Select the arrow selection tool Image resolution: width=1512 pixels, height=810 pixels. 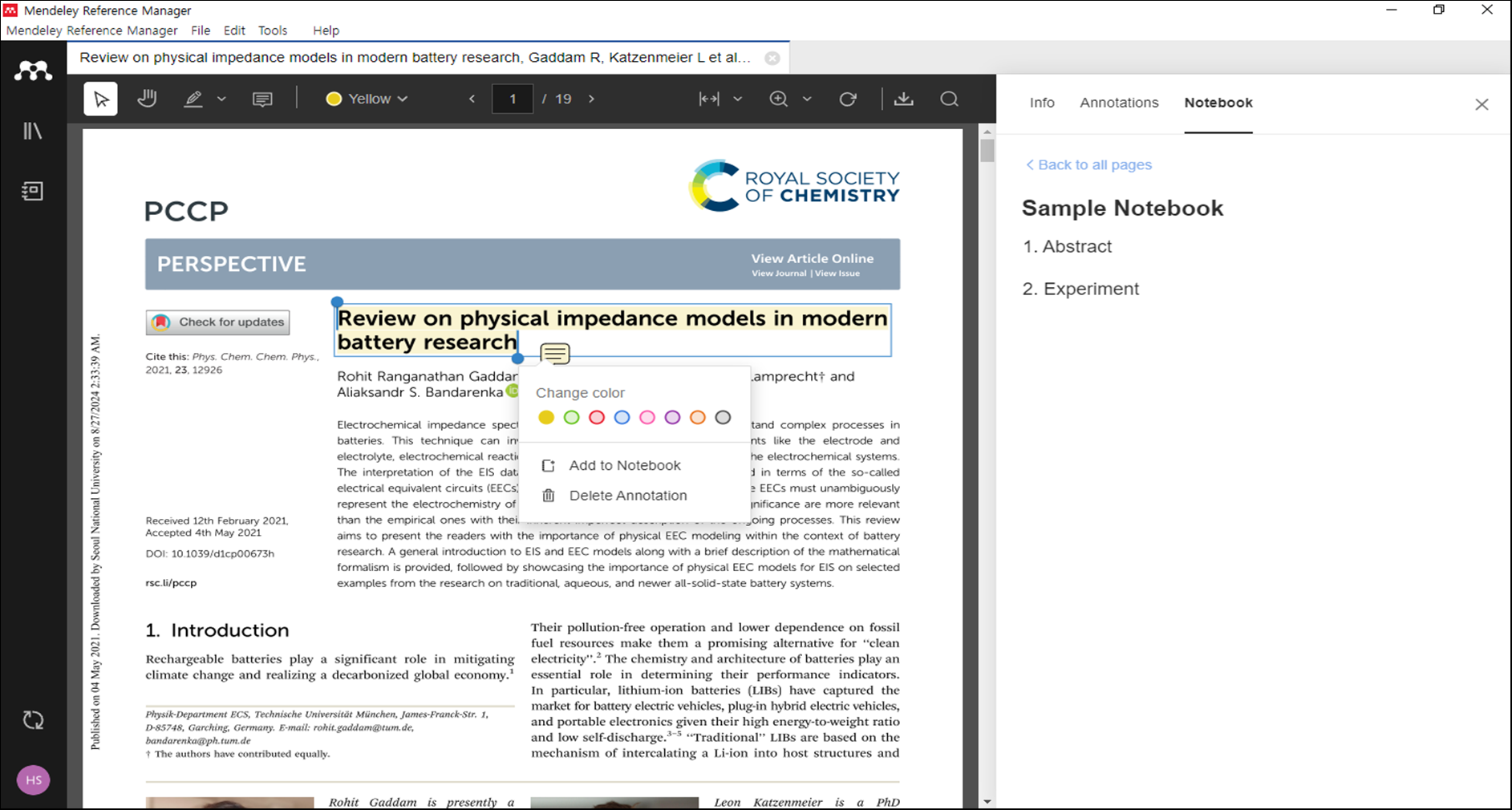101,99
